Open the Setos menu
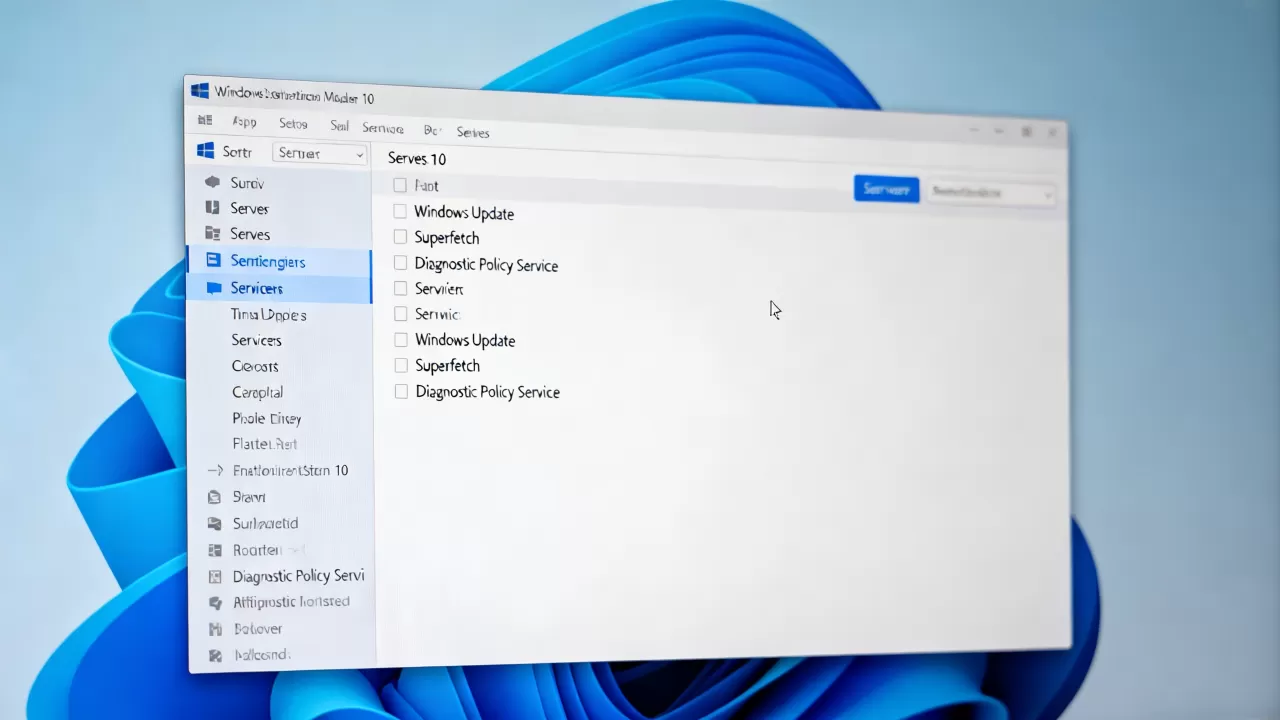1280x720 pixels. [293, 124]
